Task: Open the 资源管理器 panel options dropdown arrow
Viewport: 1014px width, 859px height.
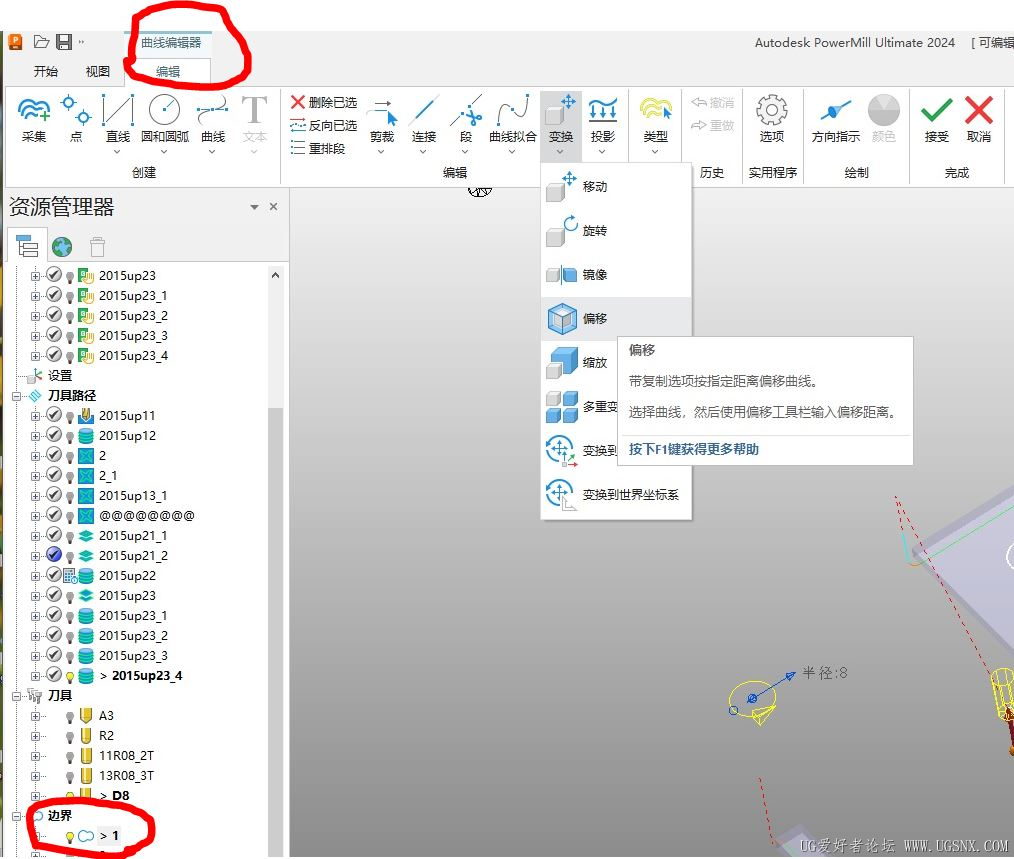Action: pos(254,207)
